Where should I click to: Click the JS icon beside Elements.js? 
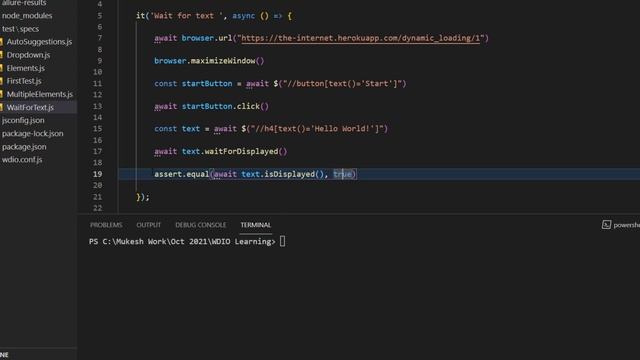2,68
